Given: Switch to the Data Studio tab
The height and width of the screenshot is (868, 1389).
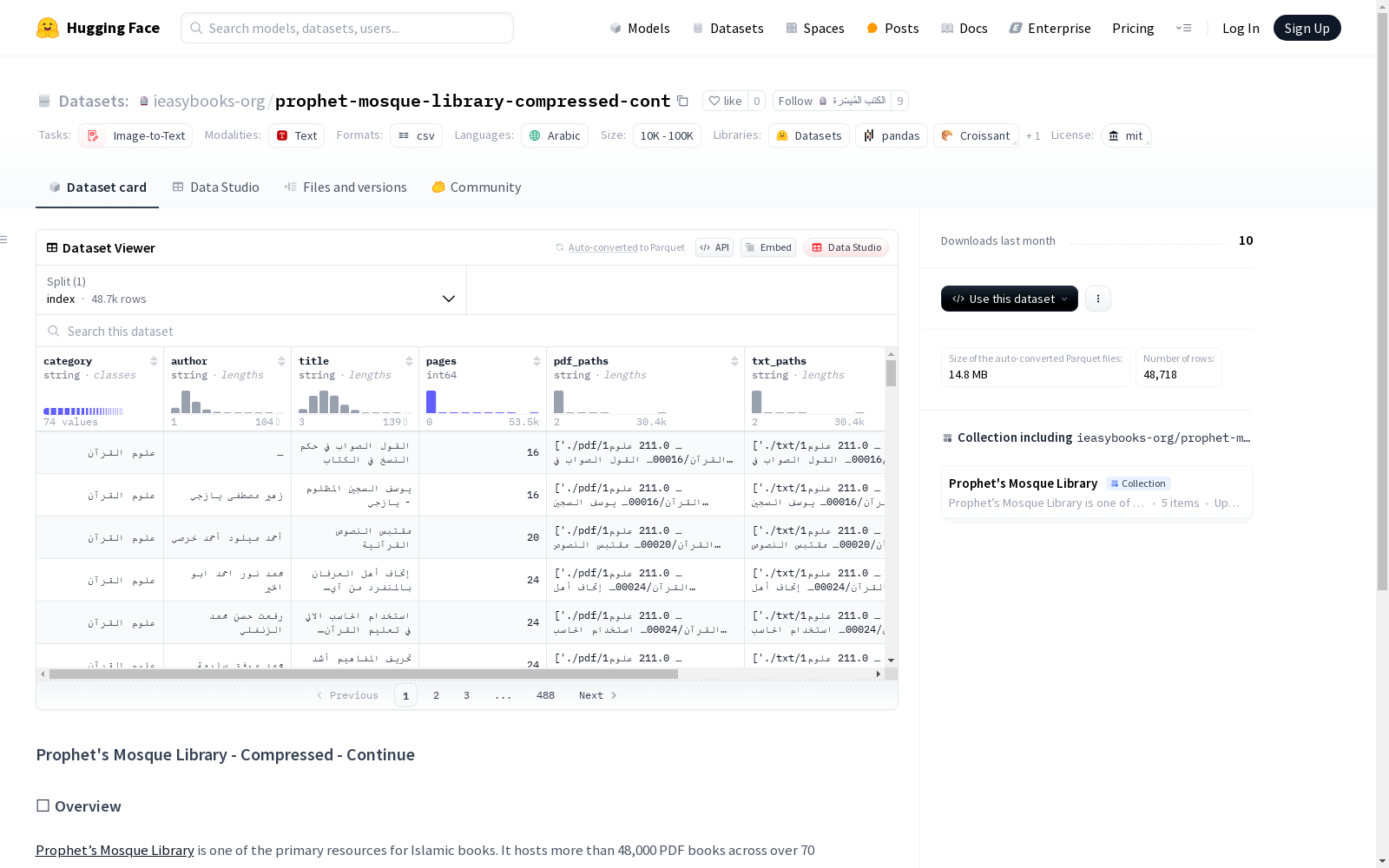Looking at the screenshot, I should click(216, 187).
